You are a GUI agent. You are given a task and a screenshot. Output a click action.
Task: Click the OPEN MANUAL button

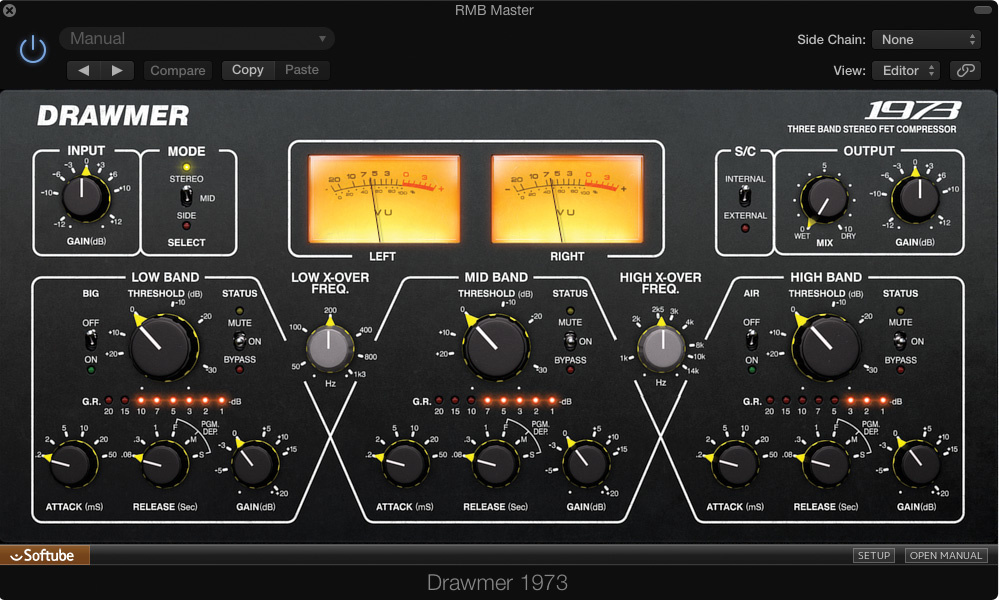[944, 555]
